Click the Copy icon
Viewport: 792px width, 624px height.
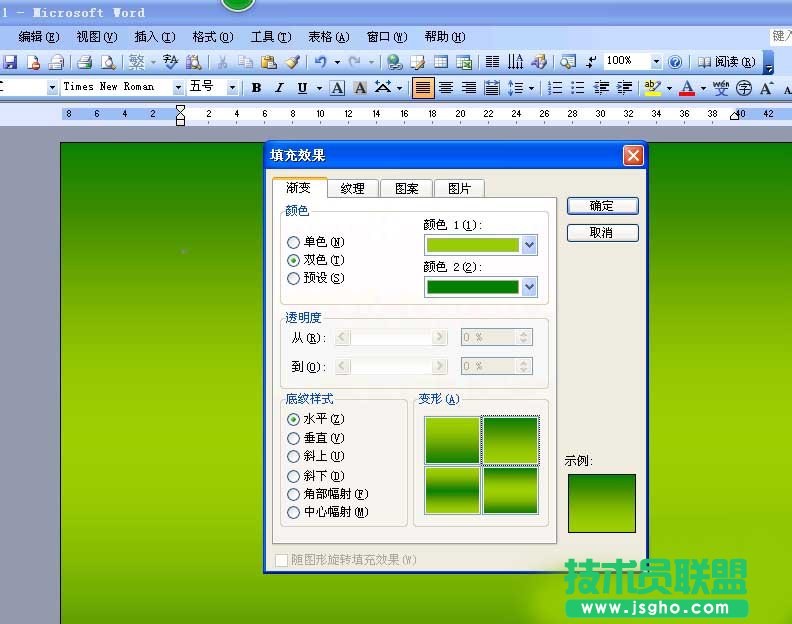245,62
